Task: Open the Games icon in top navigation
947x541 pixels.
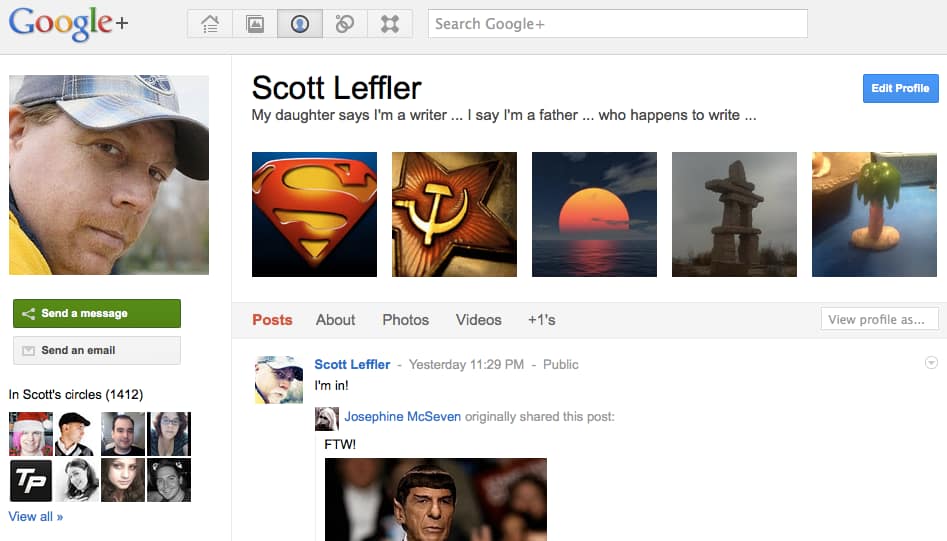Action: (x=390, y=24)
